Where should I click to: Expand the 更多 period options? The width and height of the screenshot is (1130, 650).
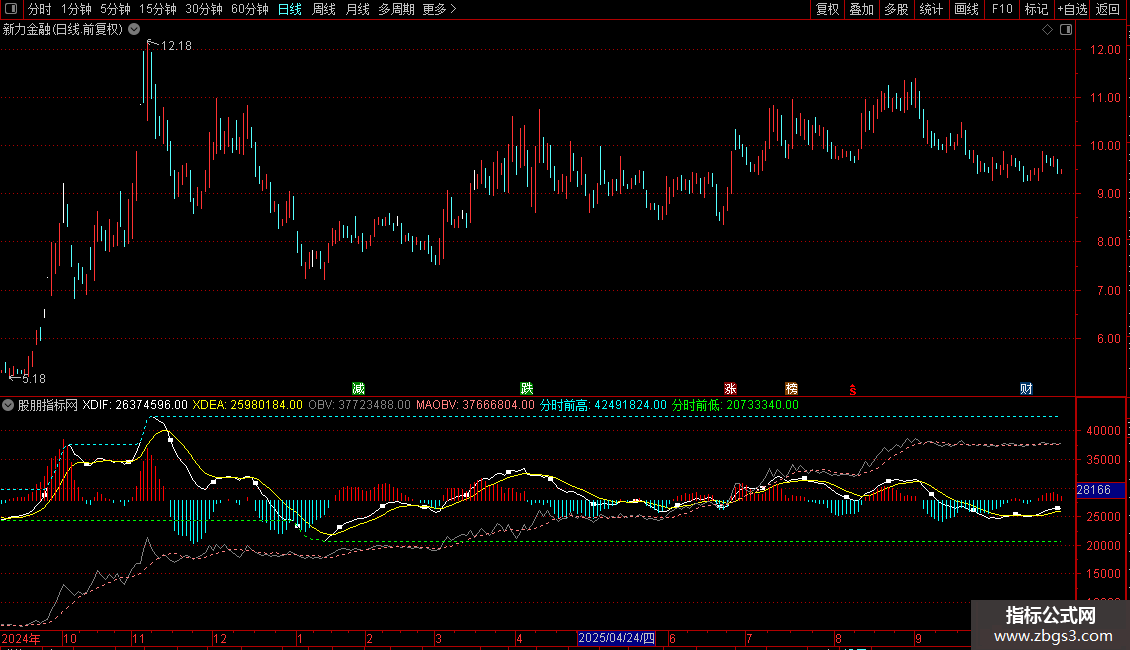(439, 9)
